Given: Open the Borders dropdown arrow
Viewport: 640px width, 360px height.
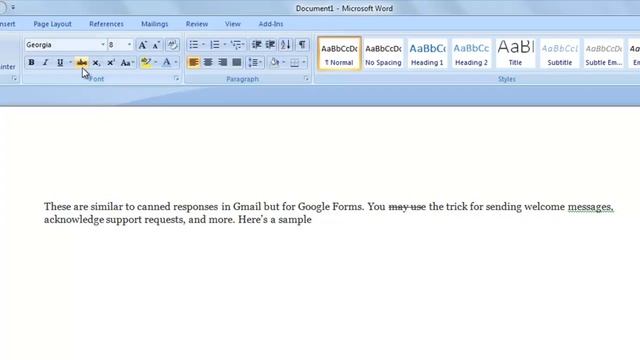Looking at the screenshot, I should coord(304,62).
